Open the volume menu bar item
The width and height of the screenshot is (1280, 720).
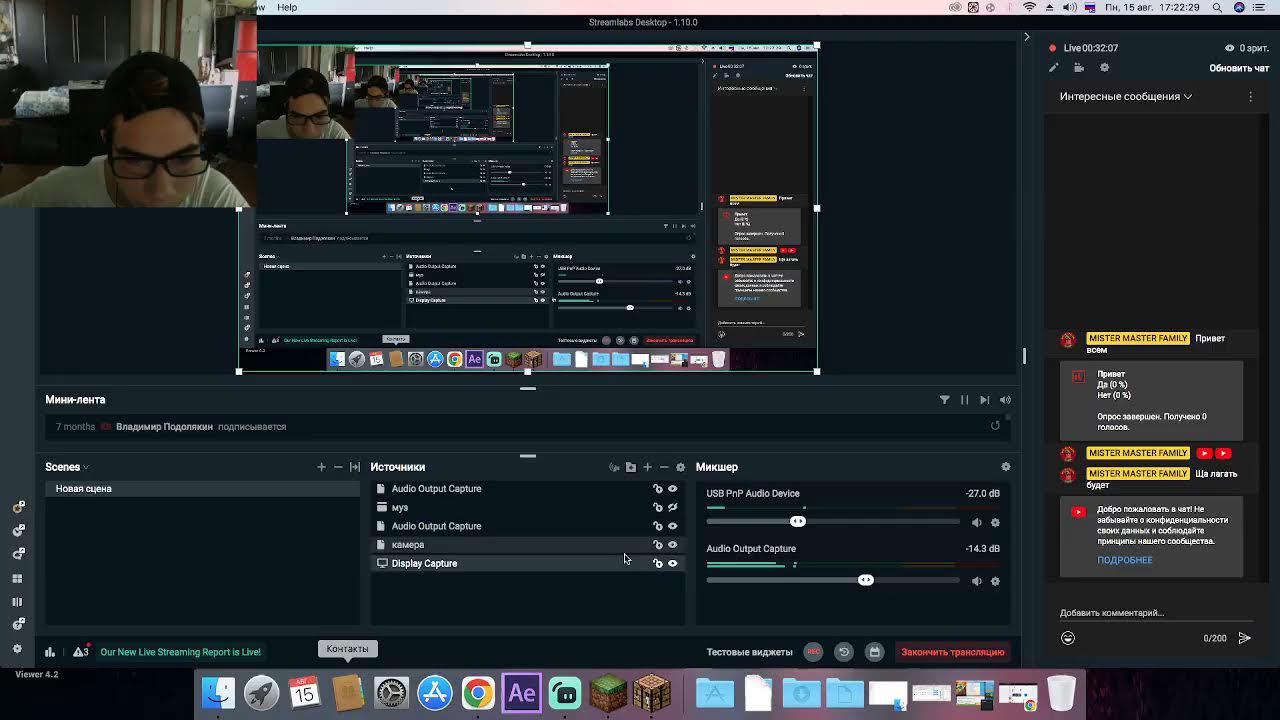[1070, 7]
